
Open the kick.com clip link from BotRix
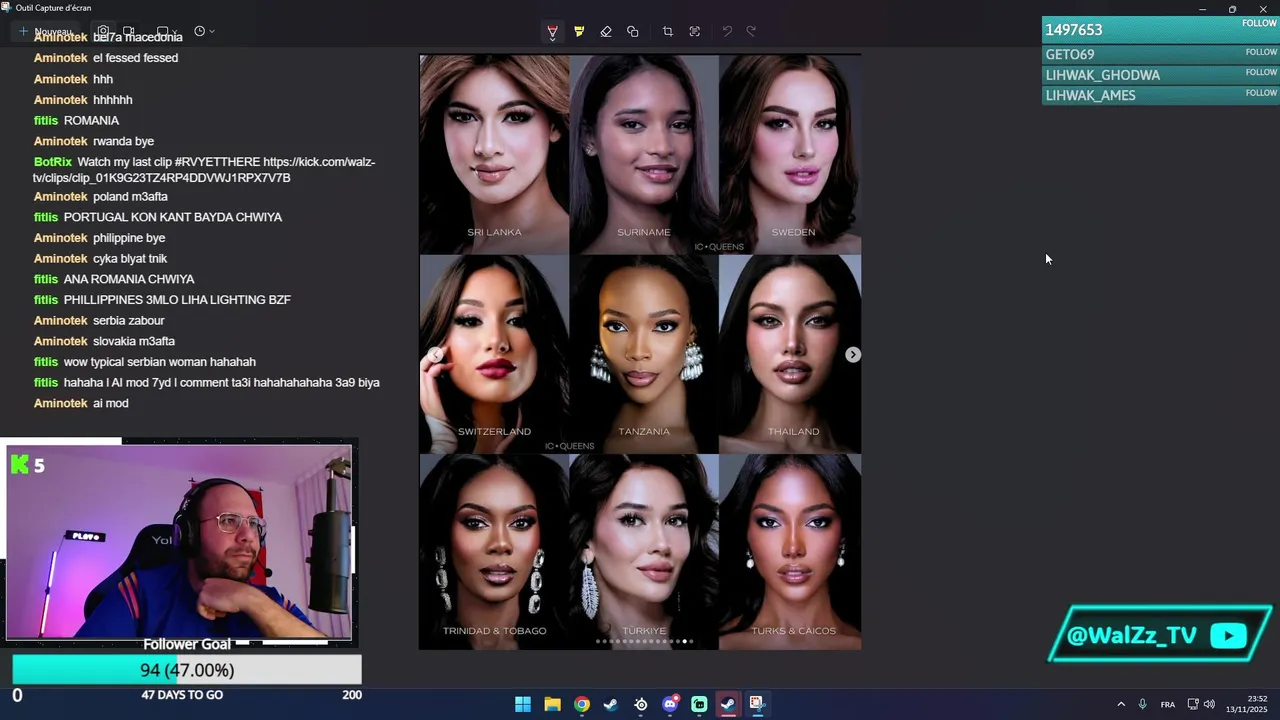pos(204,170)
